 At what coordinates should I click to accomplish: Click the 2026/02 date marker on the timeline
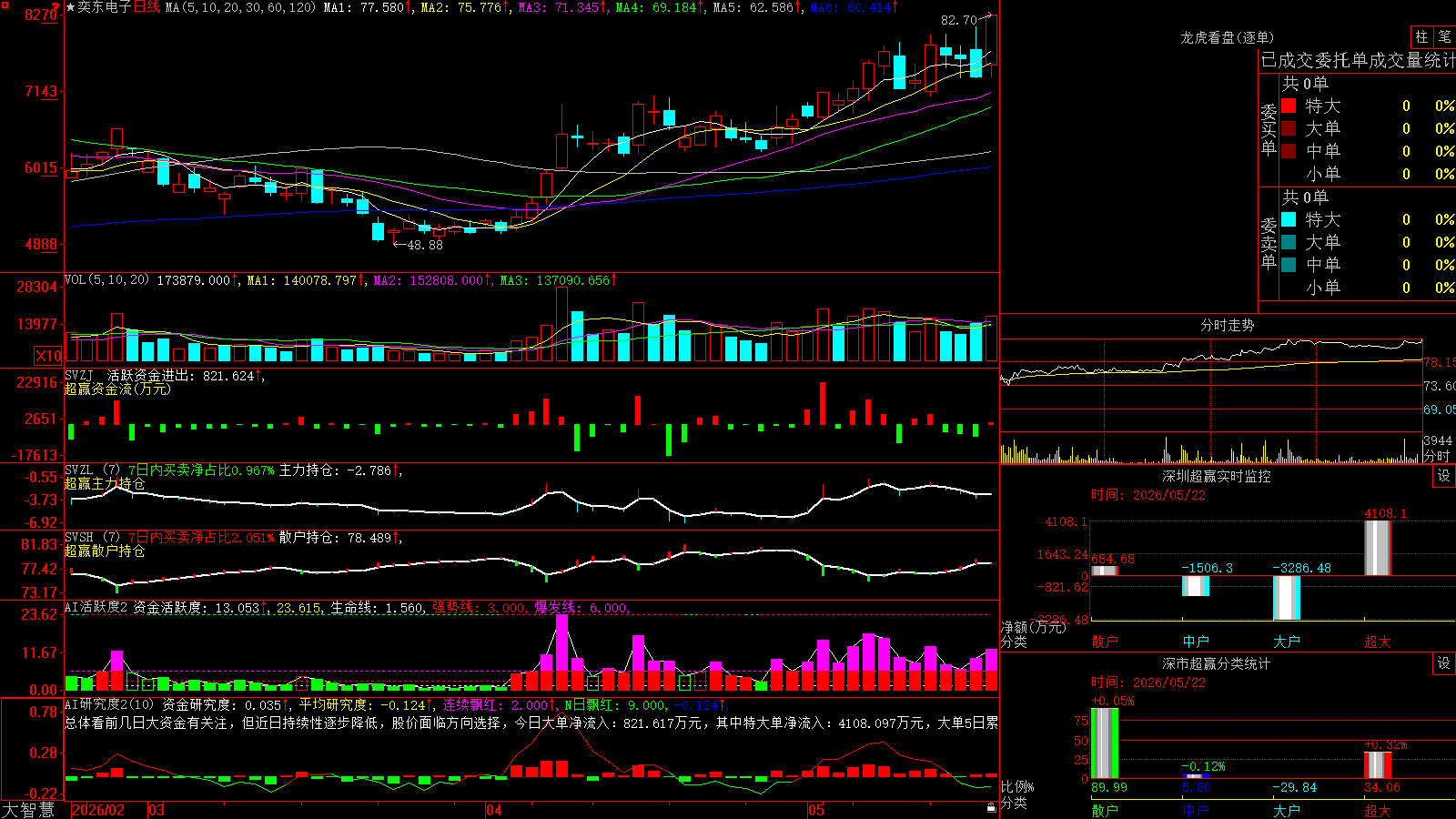click(x=97, y=810)
